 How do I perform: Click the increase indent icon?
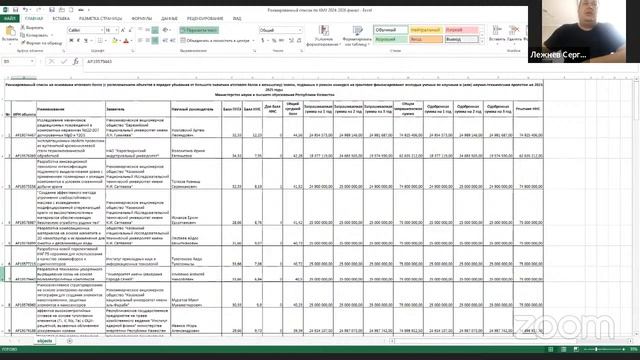172,40
